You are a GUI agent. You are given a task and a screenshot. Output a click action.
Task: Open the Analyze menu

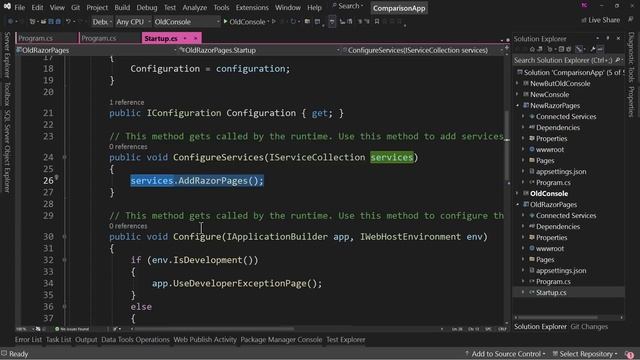click(194, 7)
